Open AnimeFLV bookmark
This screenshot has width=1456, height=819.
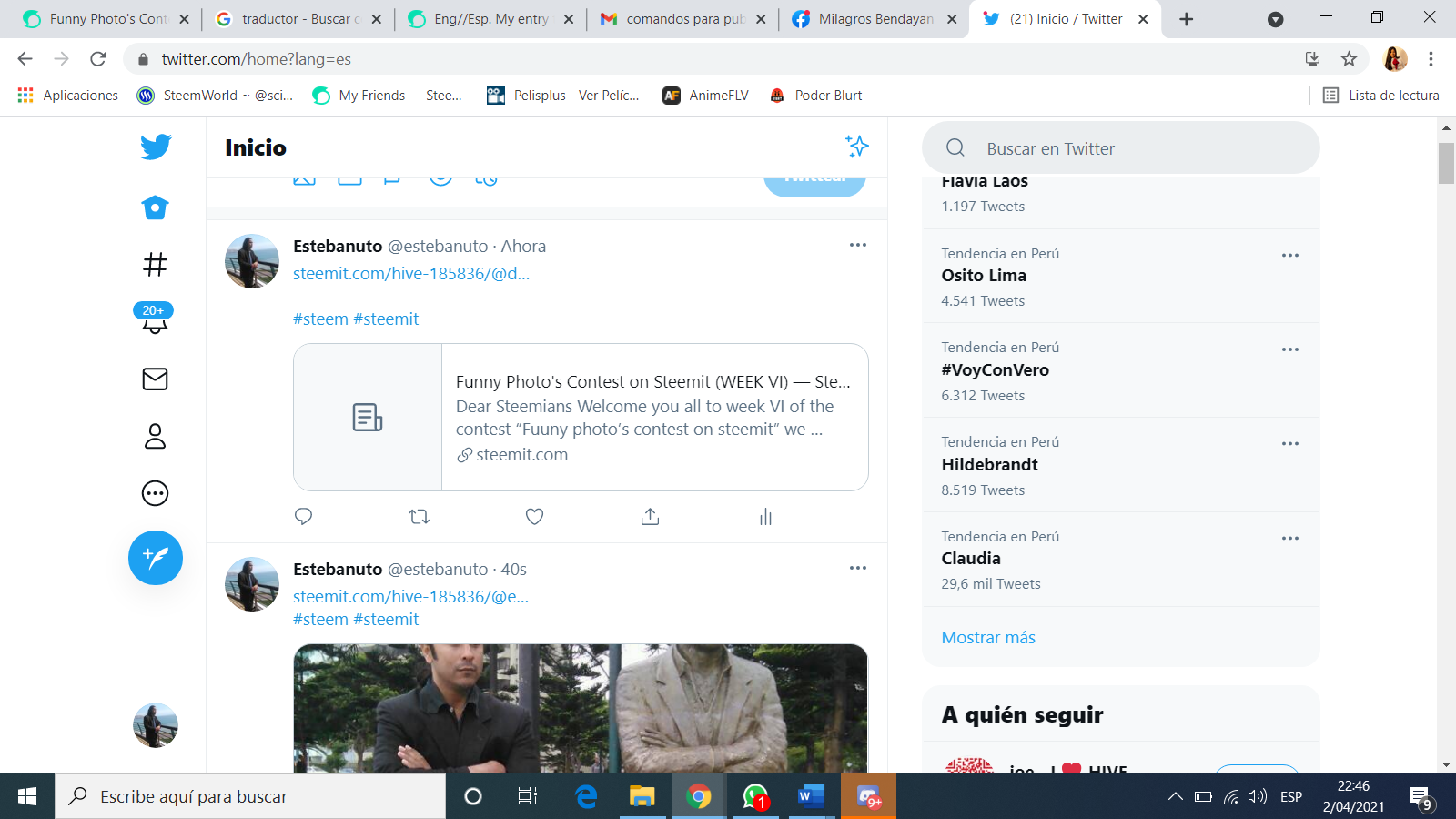(705, 96)
